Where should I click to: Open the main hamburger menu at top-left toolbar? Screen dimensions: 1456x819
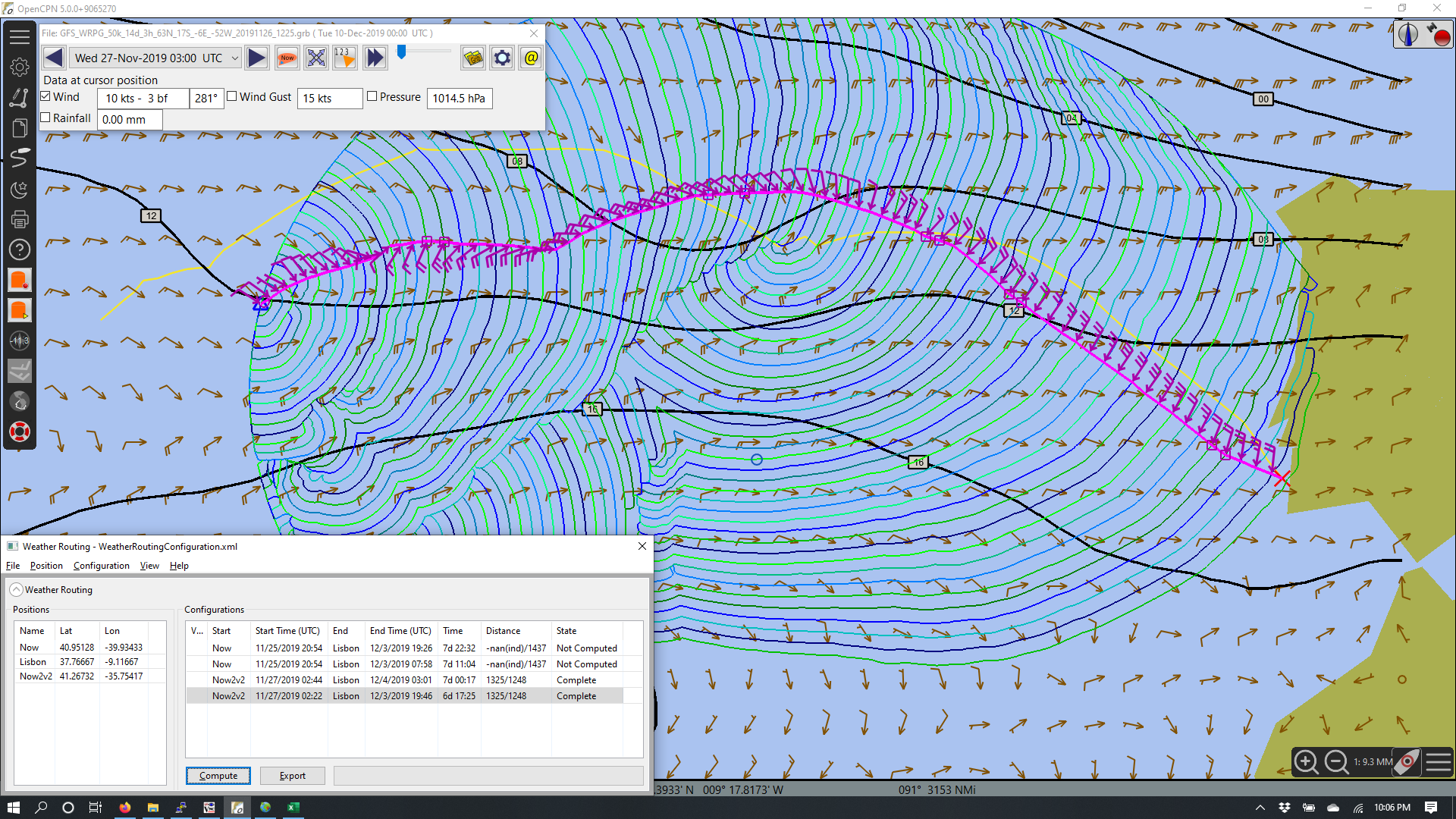(x=20, y=36)
